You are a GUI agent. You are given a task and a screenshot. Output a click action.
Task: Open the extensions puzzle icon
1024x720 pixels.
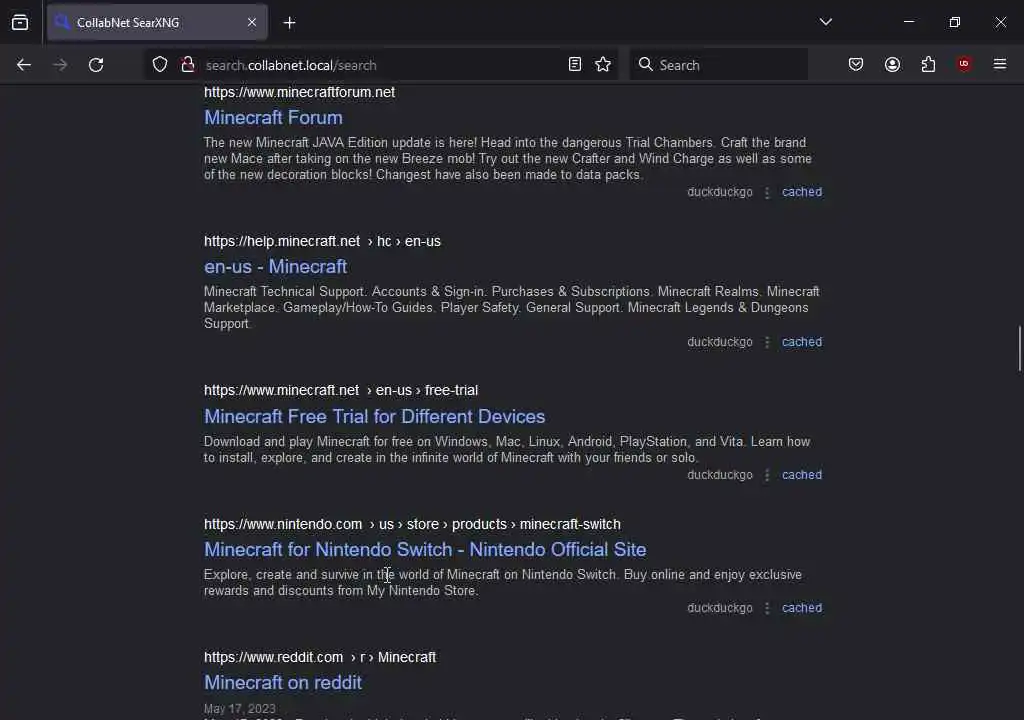[928, 65]
